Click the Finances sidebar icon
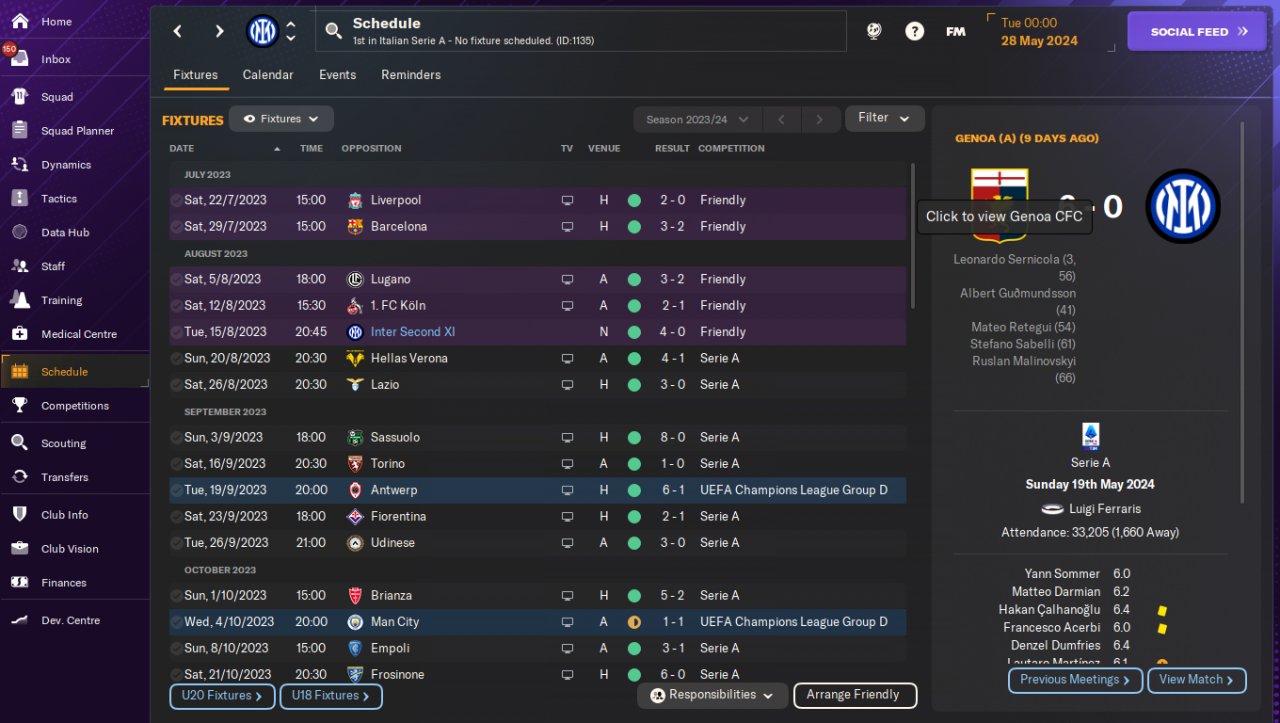The width and height of the screenshot is (1280, 723). tap(19, 582)
